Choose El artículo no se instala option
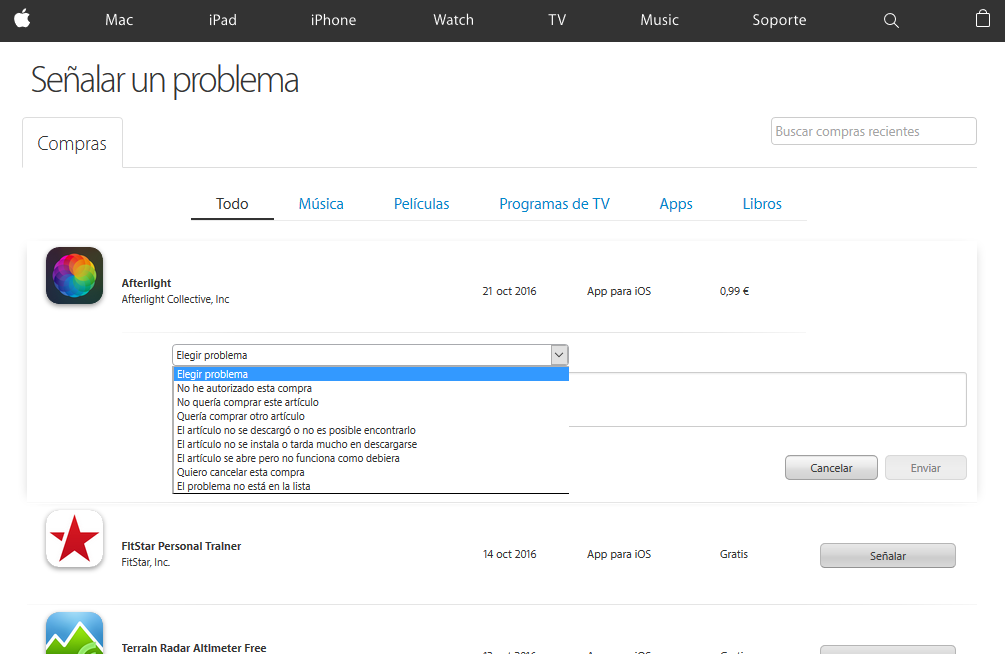Viewport: 1005px width, 654px height. [x=370, y=444]
